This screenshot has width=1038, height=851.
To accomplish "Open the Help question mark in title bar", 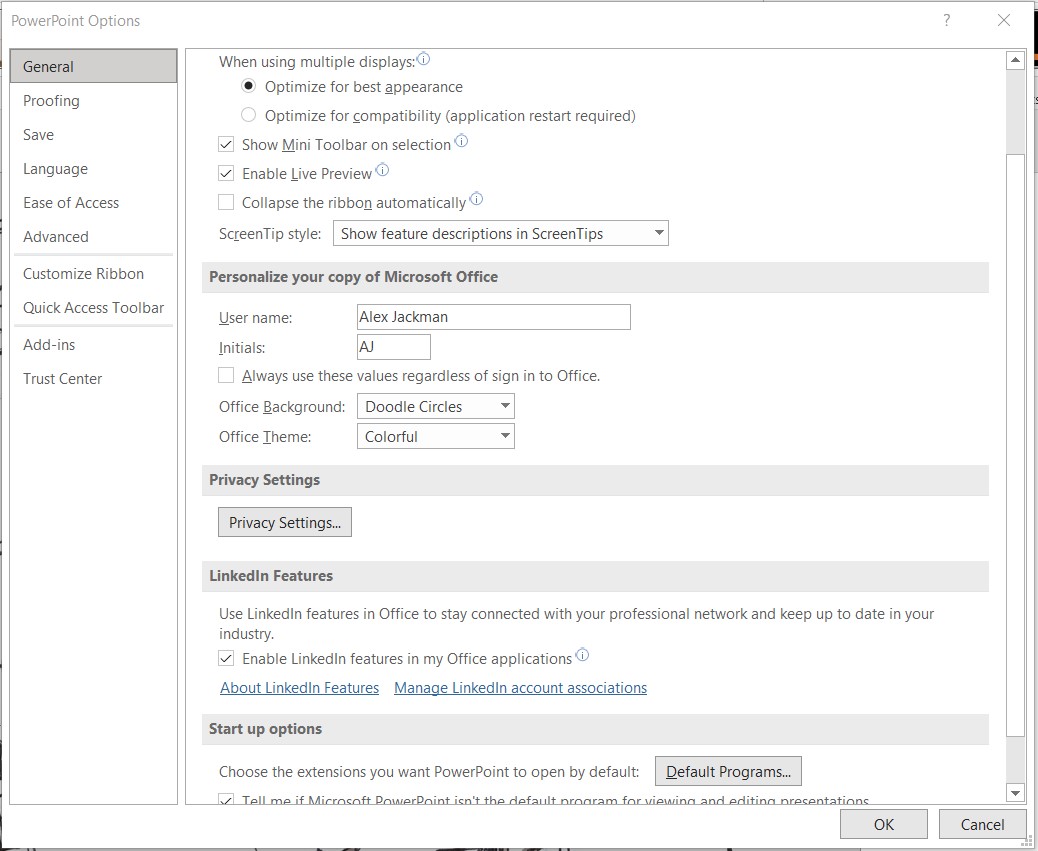I will click(947, 21).
